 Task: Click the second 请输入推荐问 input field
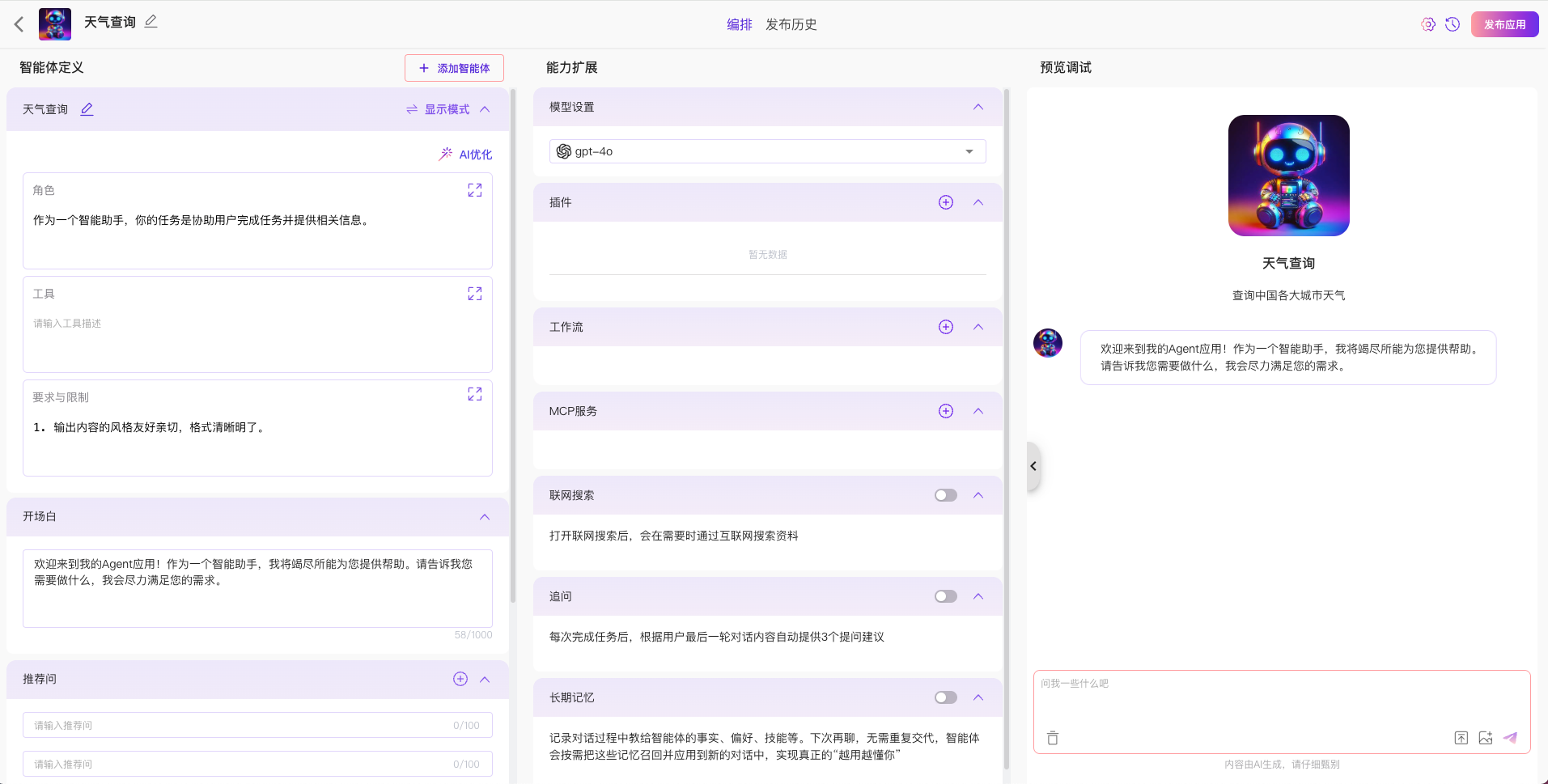[x=257, y=764]
